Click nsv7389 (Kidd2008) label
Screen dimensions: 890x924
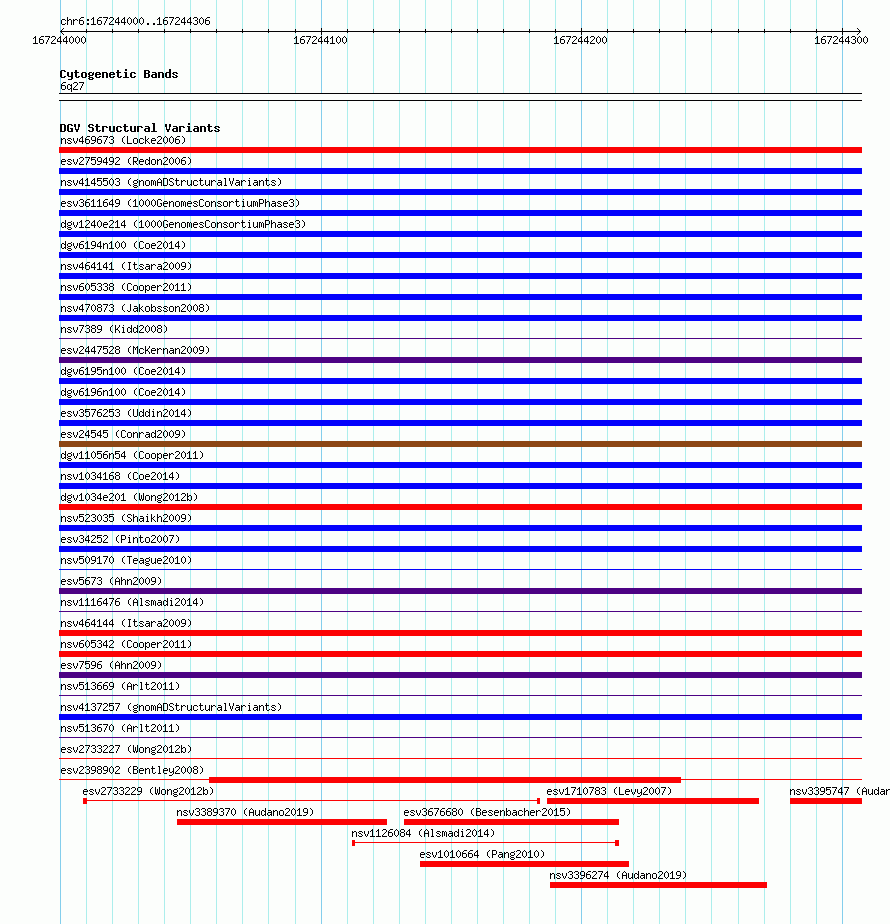coord(114,329)
